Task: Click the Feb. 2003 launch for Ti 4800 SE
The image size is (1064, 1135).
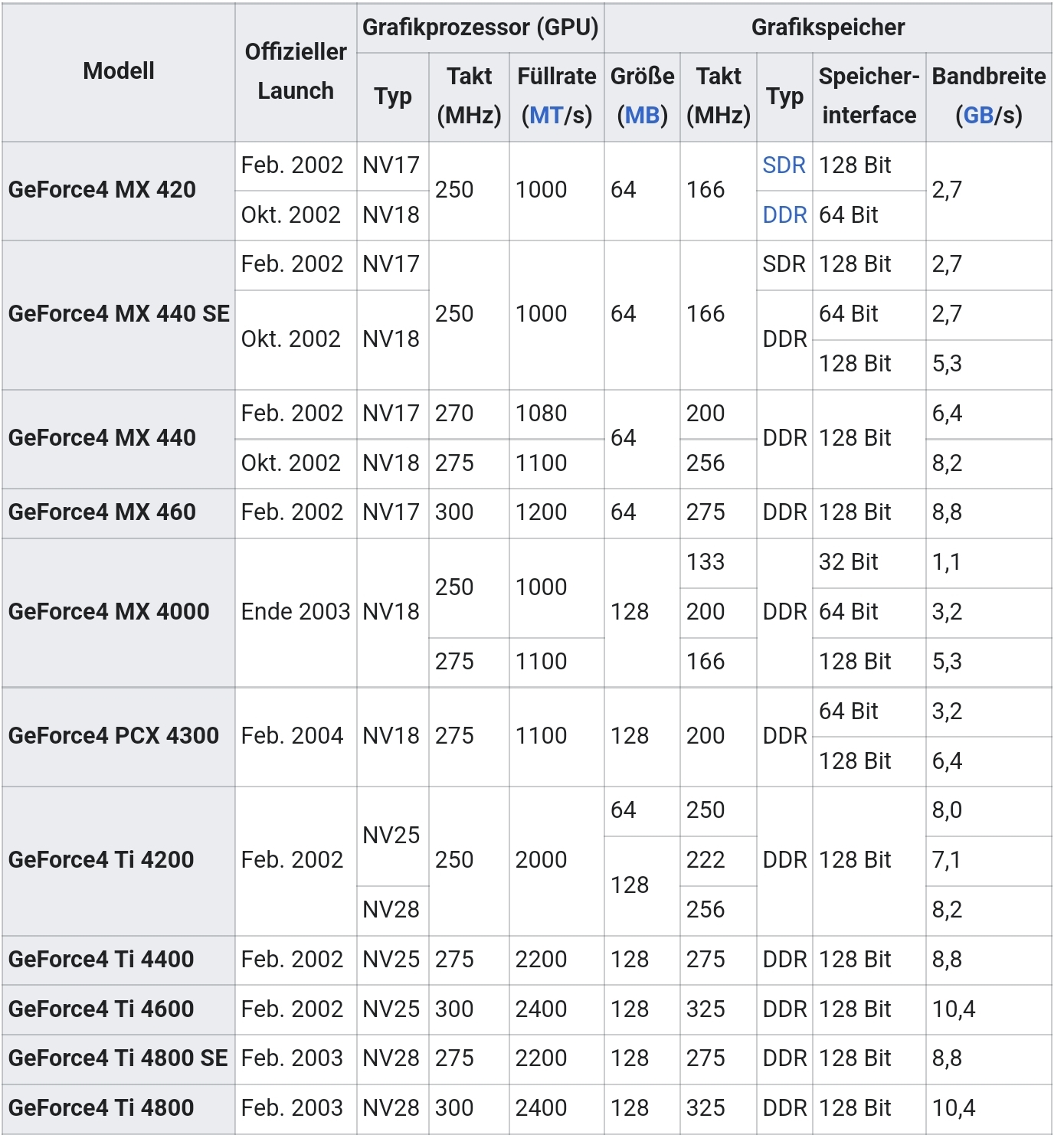Action: 296,1059
